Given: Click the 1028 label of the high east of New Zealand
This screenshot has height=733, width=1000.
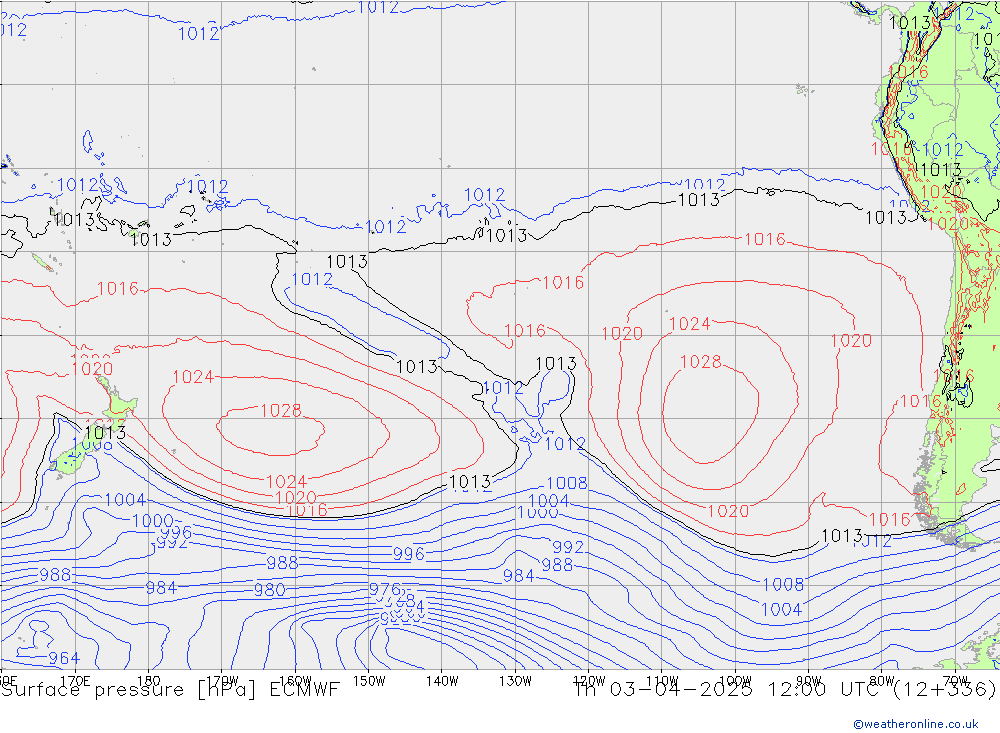Looking at the screenshot, I should click(x=281, y=410).
